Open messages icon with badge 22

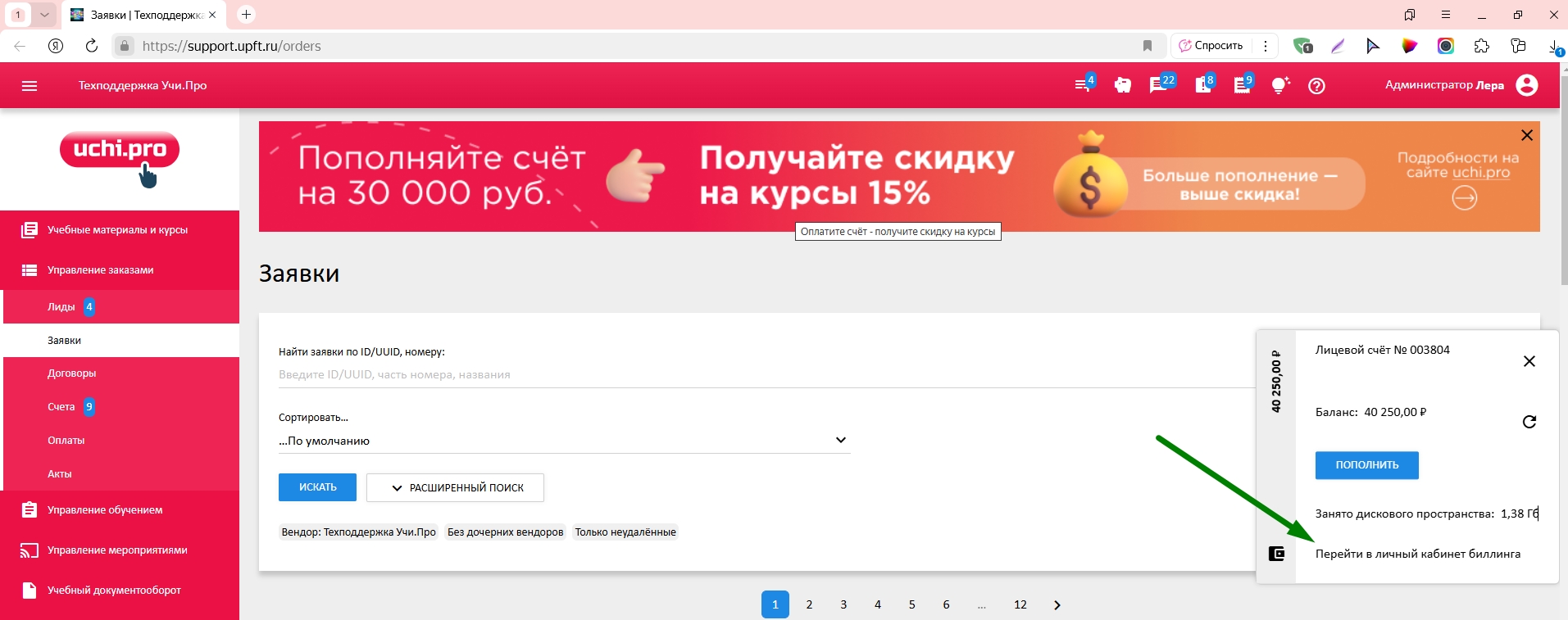(x=1161, y=84)
